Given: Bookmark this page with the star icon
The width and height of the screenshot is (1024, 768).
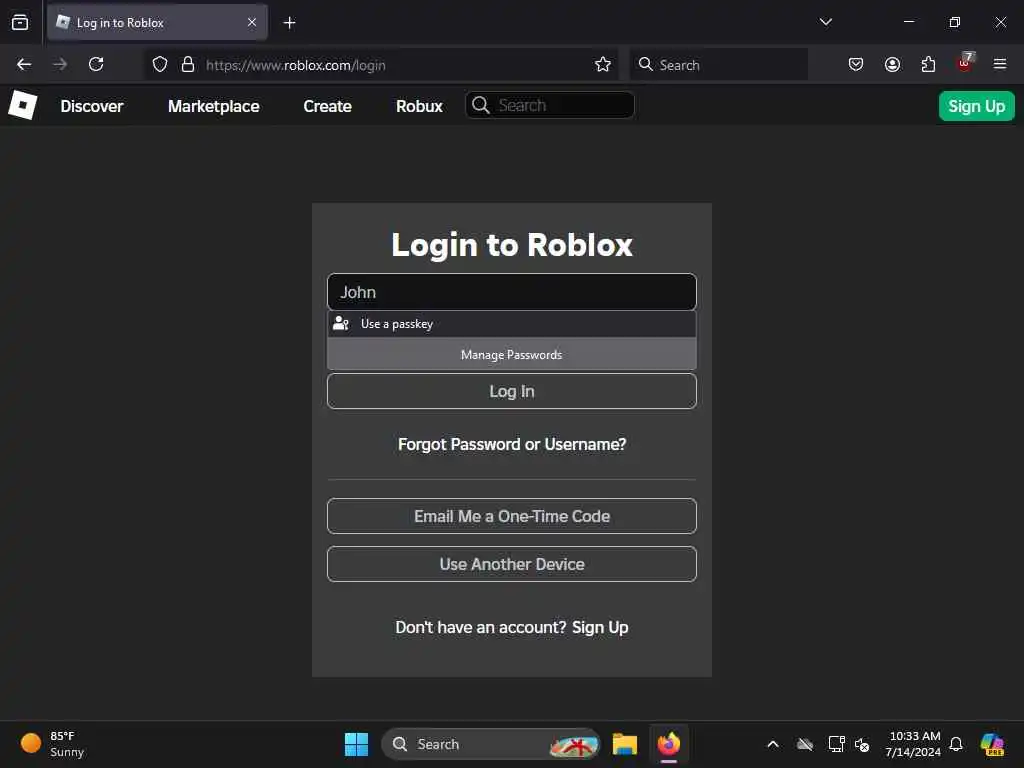Looking at the screenshot, I should click(x=603, y=64).
